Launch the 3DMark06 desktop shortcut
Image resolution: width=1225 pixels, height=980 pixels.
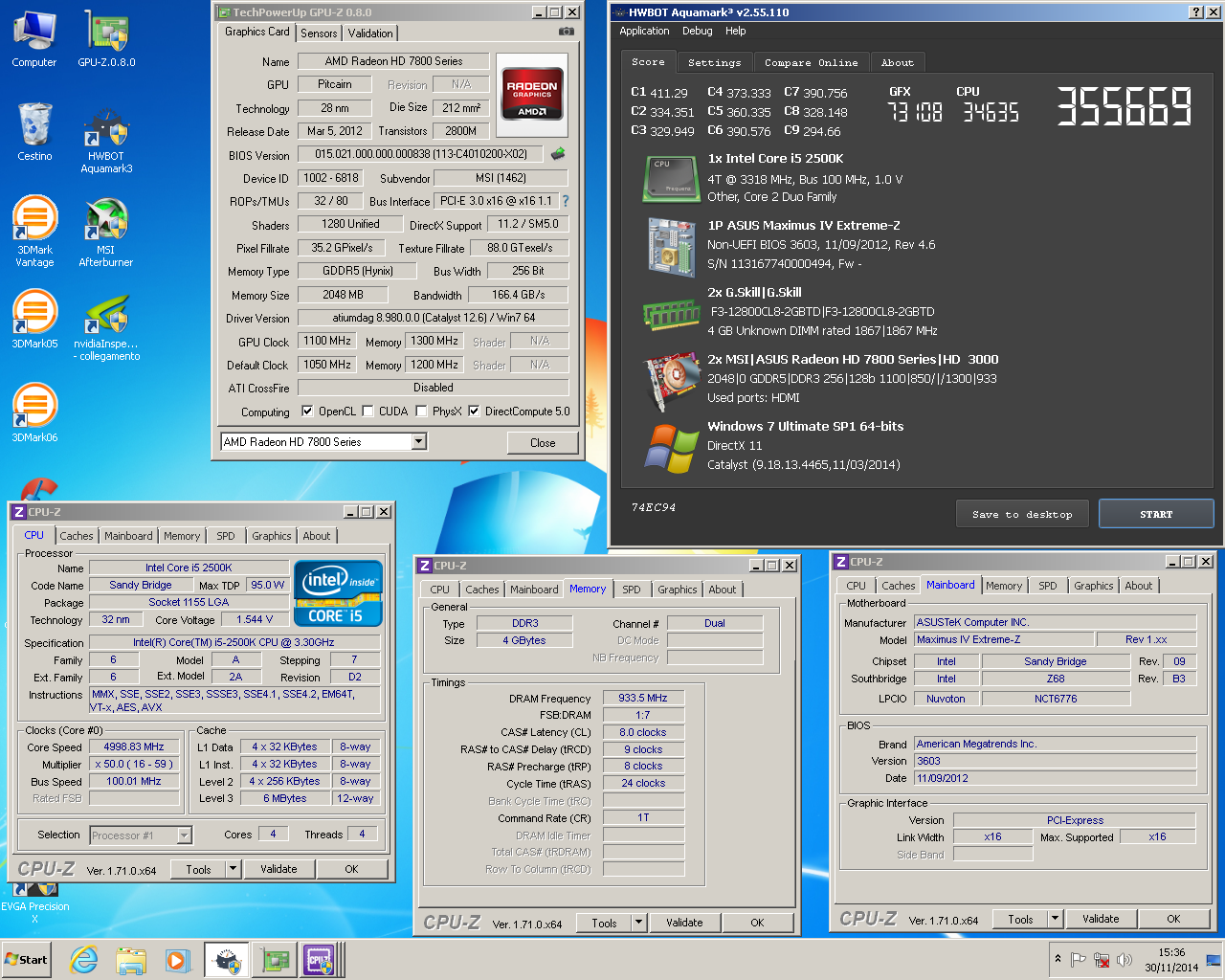34,412
